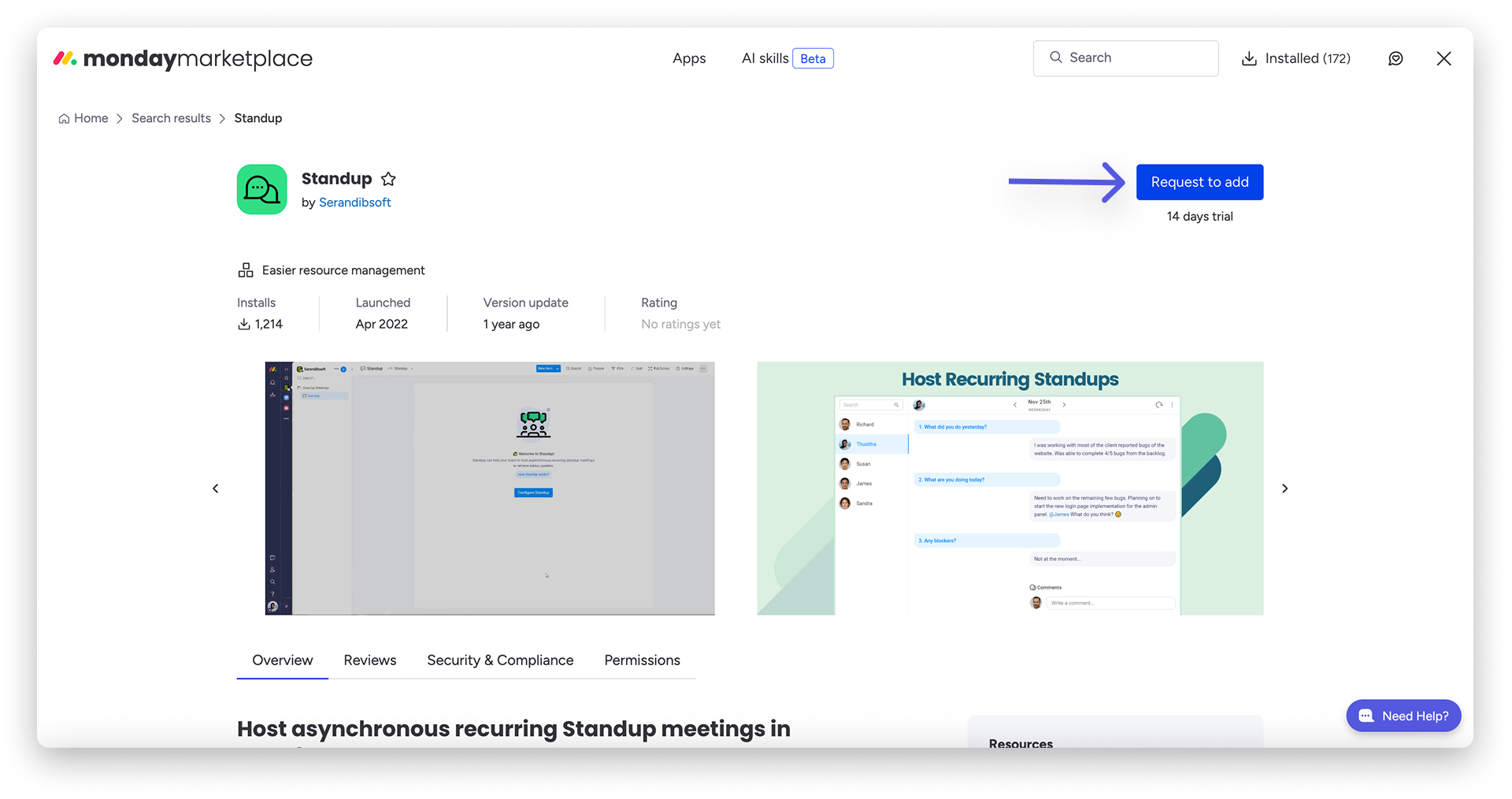This screenshot has width=1512, height=799.
Task: Click the Host asynchronous recurring Standup heading
Action: coord(513,730)
